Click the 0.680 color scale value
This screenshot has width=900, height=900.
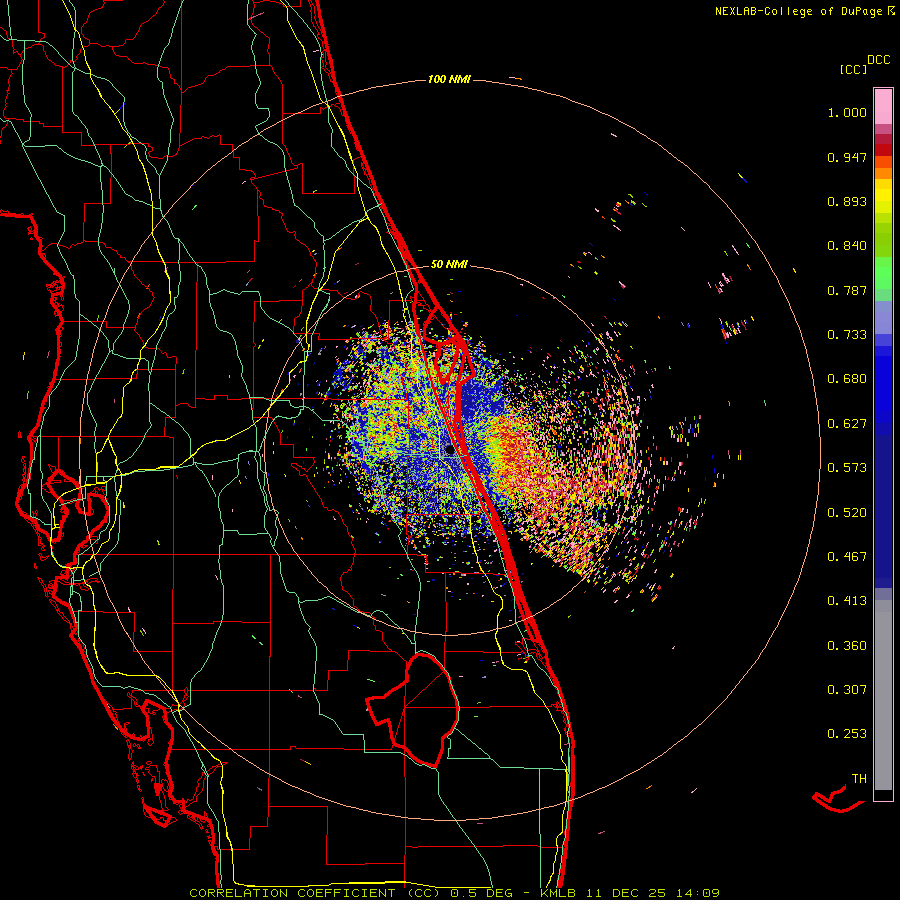click(847, 379)
